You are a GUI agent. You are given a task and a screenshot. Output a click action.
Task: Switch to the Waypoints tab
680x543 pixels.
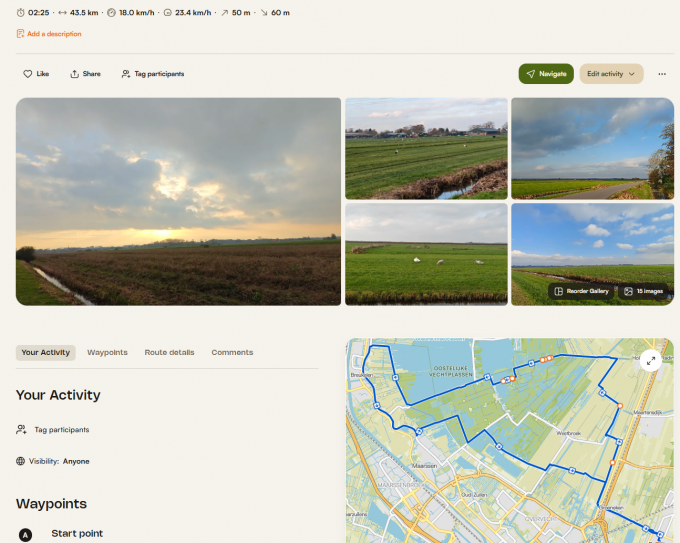107,352
